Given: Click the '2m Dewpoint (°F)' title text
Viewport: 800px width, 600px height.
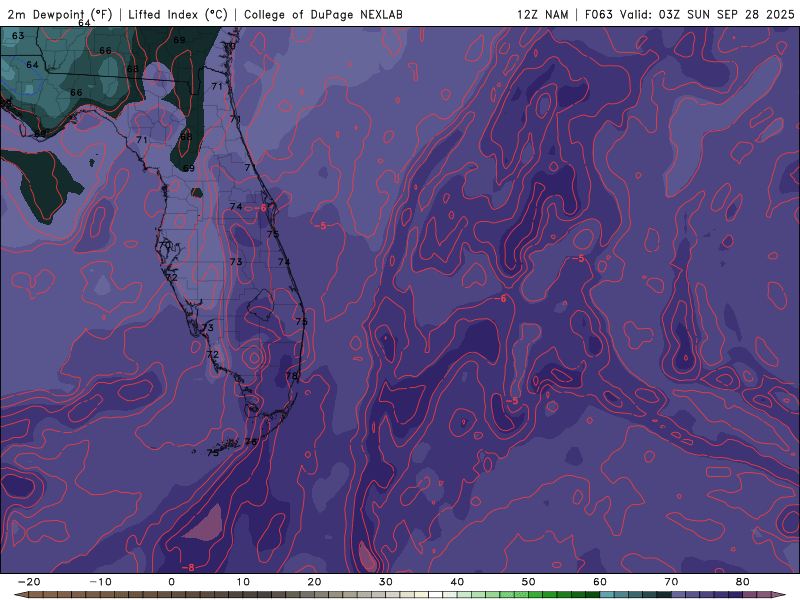Looking at the screenshot, I should (x=60, y=14).
